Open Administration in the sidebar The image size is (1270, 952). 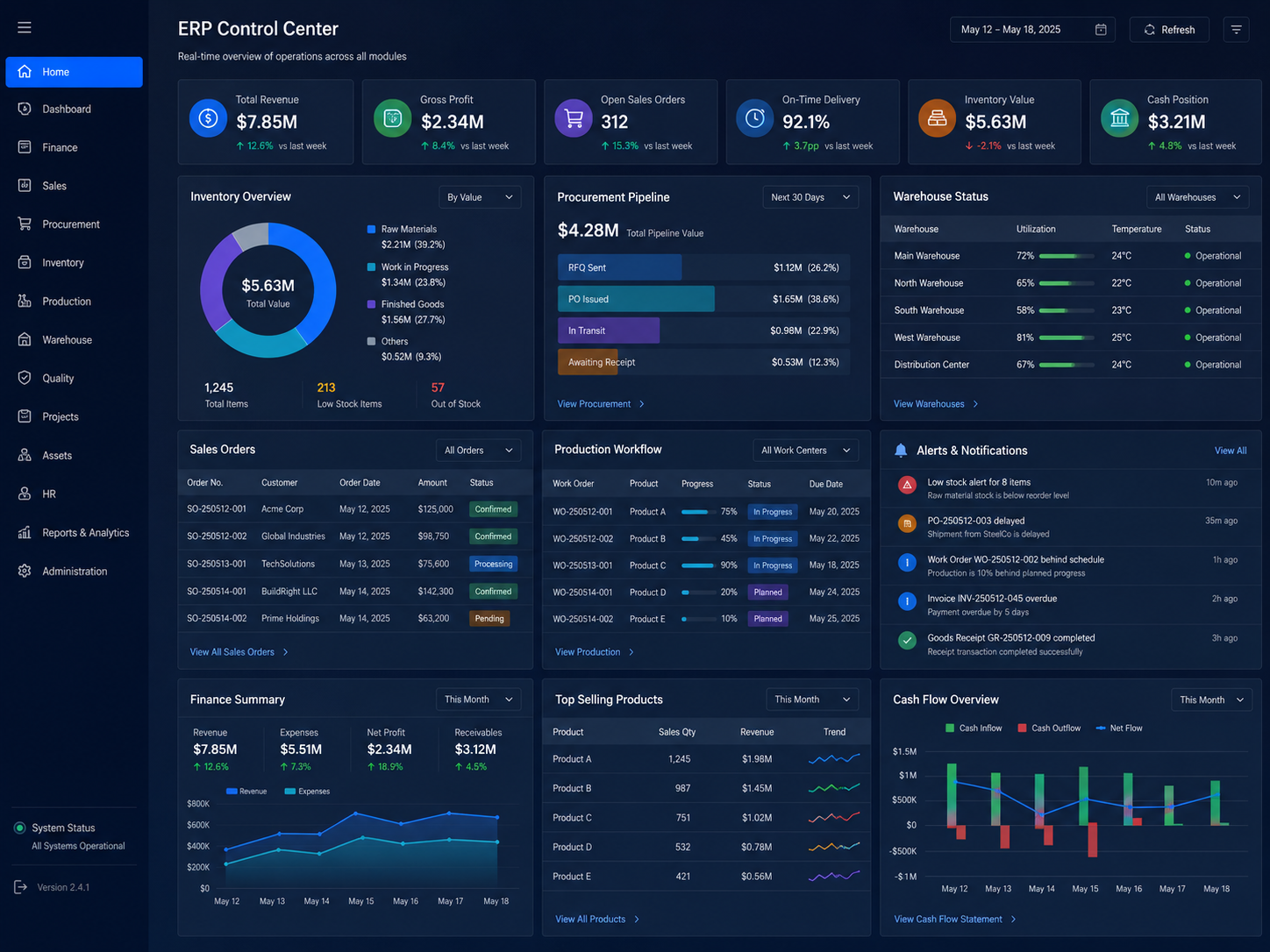[74, 572]
